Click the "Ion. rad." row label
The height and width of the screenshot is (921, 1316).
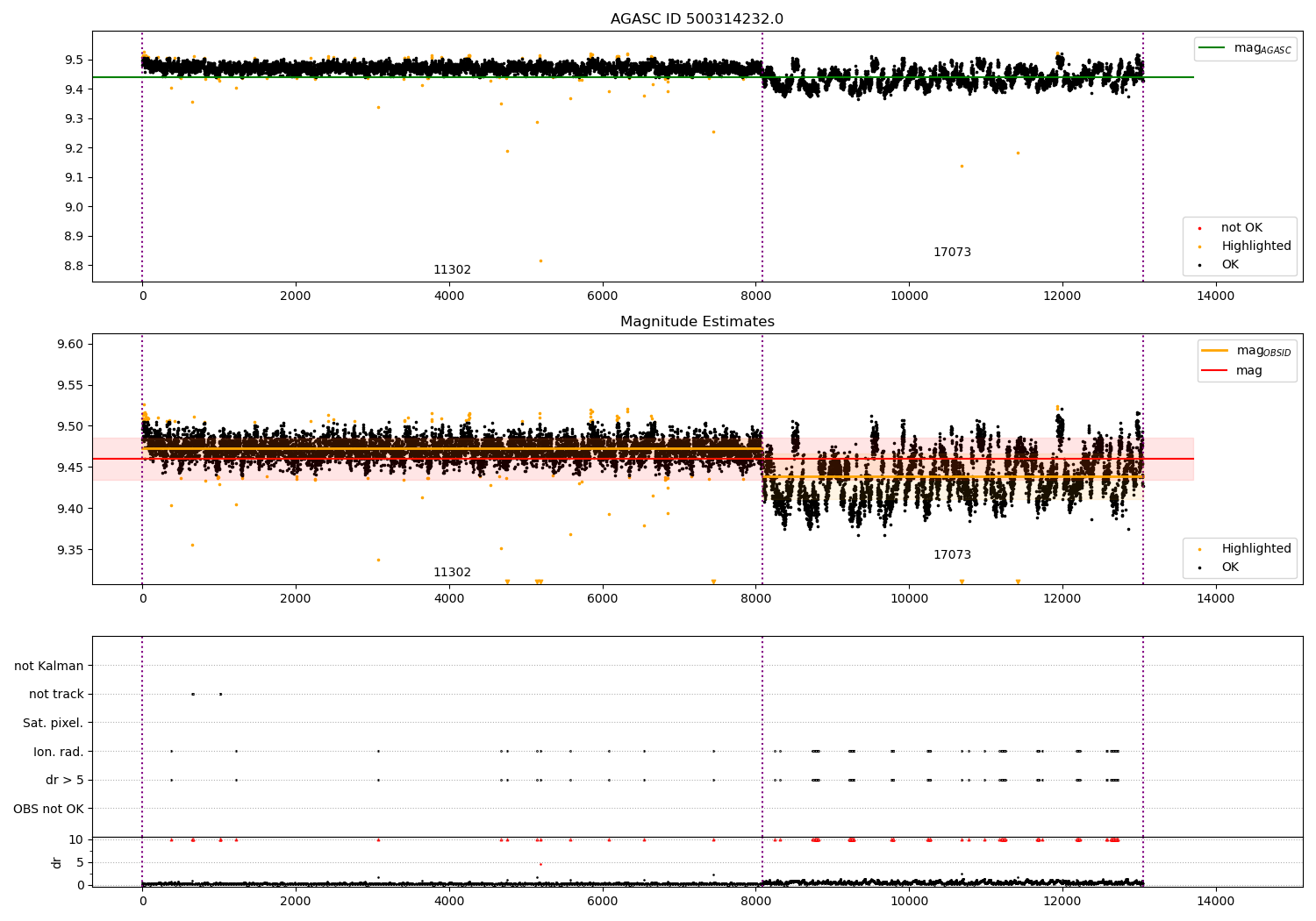59,752
